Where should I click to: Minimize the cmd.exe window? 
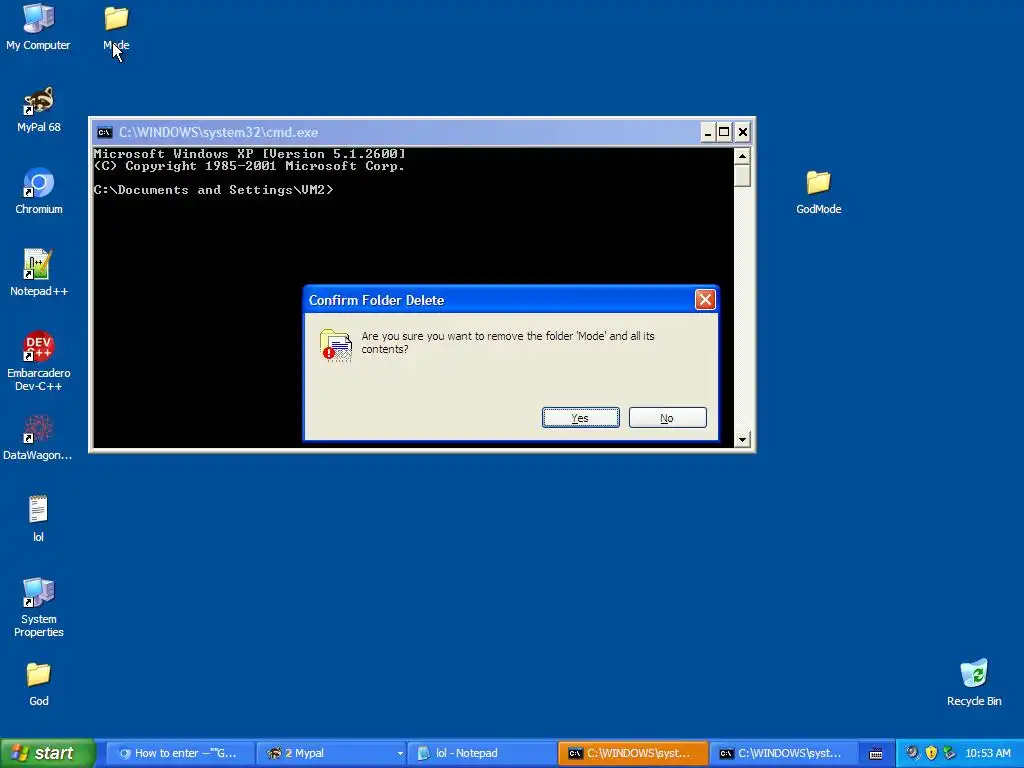point(707,133)
